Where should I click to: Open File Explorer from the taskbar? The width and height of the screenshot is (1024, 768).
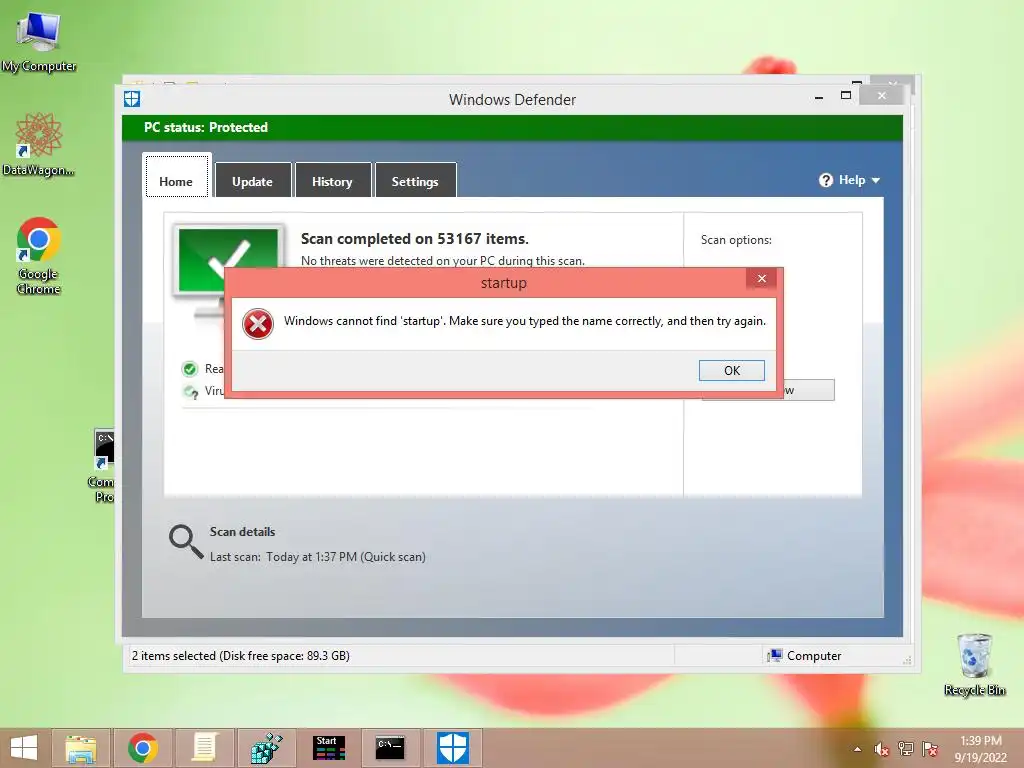[x=80, y=748]
